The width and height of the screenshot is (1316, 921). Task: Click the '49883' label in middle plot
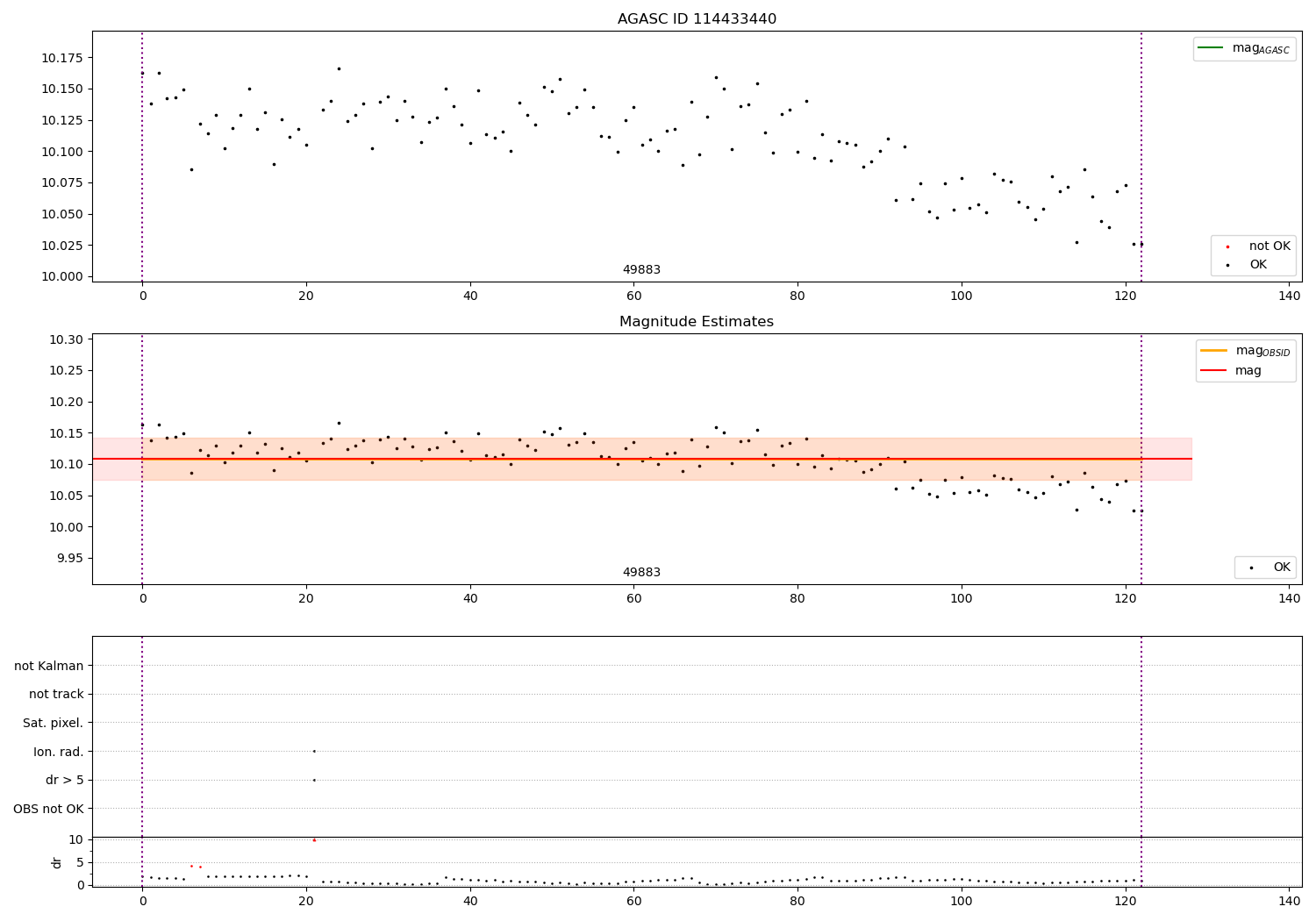(641, 572)
